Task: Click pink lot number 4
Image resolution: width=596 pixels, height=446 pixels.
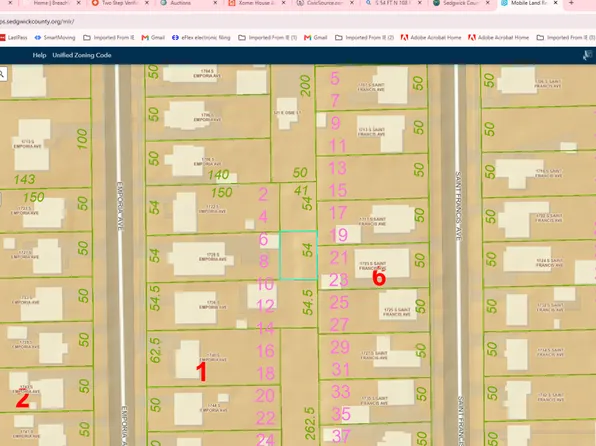Action: (263, 217)
